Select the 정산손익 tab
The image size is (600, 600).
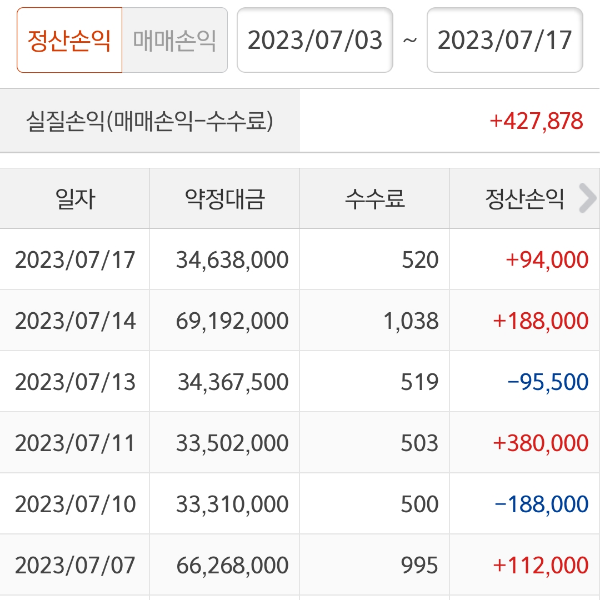pyautogui.click(x=69, y=40)
